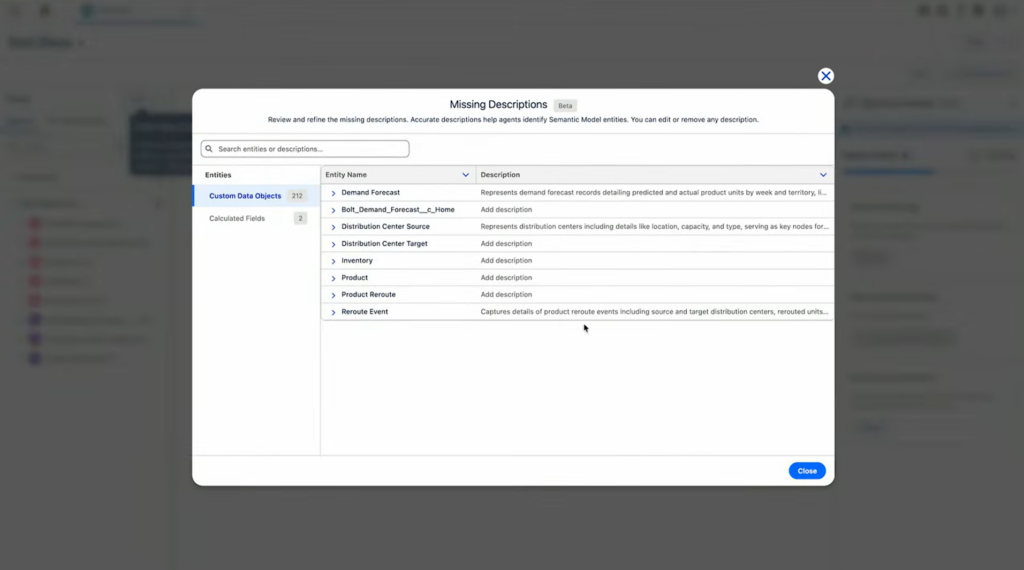Focus the Search entities or descriptions field
The height and width of the screenshot is (570, 1024).
click(x=305, y=149)
